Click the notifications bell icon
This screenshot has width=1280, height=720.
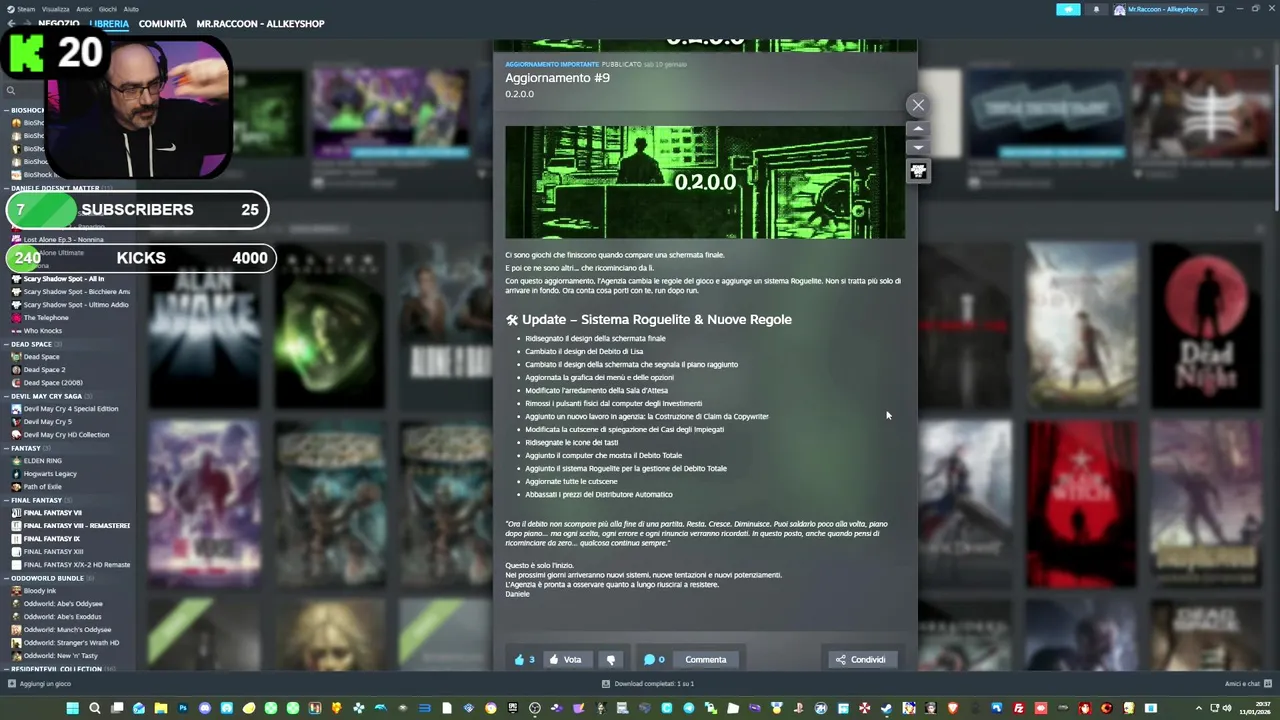[x=1096, y=10]
